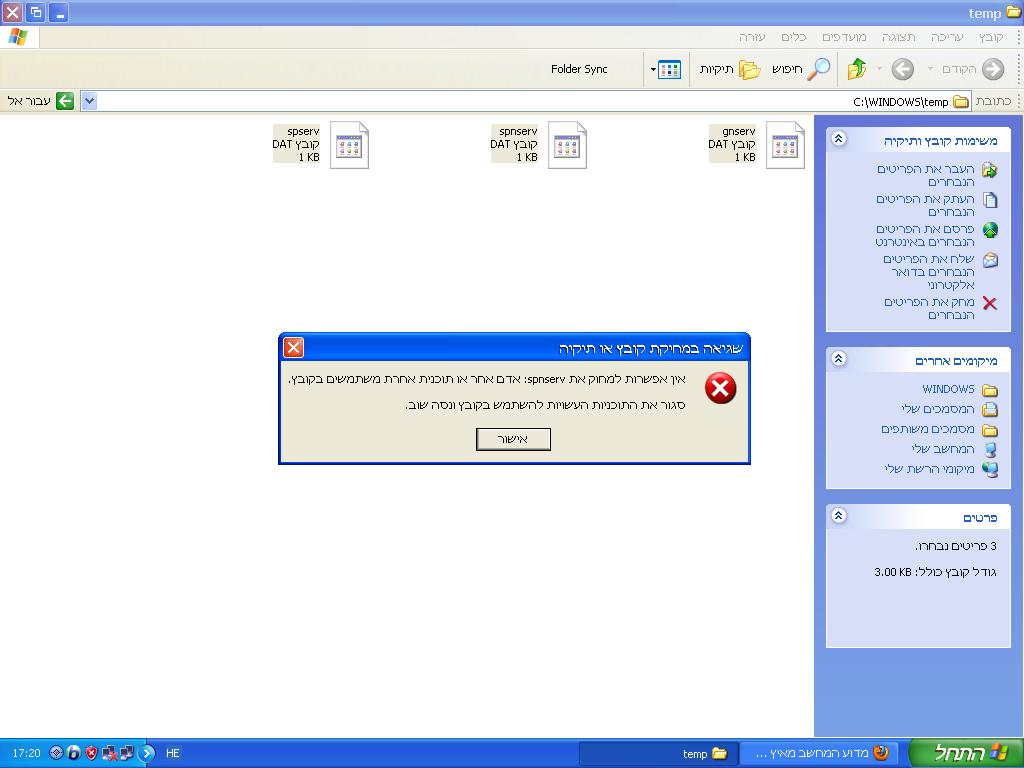Viewport: 1024px width, 768px height.
Task: Open the Views dropdown in toolbar
Action: point(666,69)
